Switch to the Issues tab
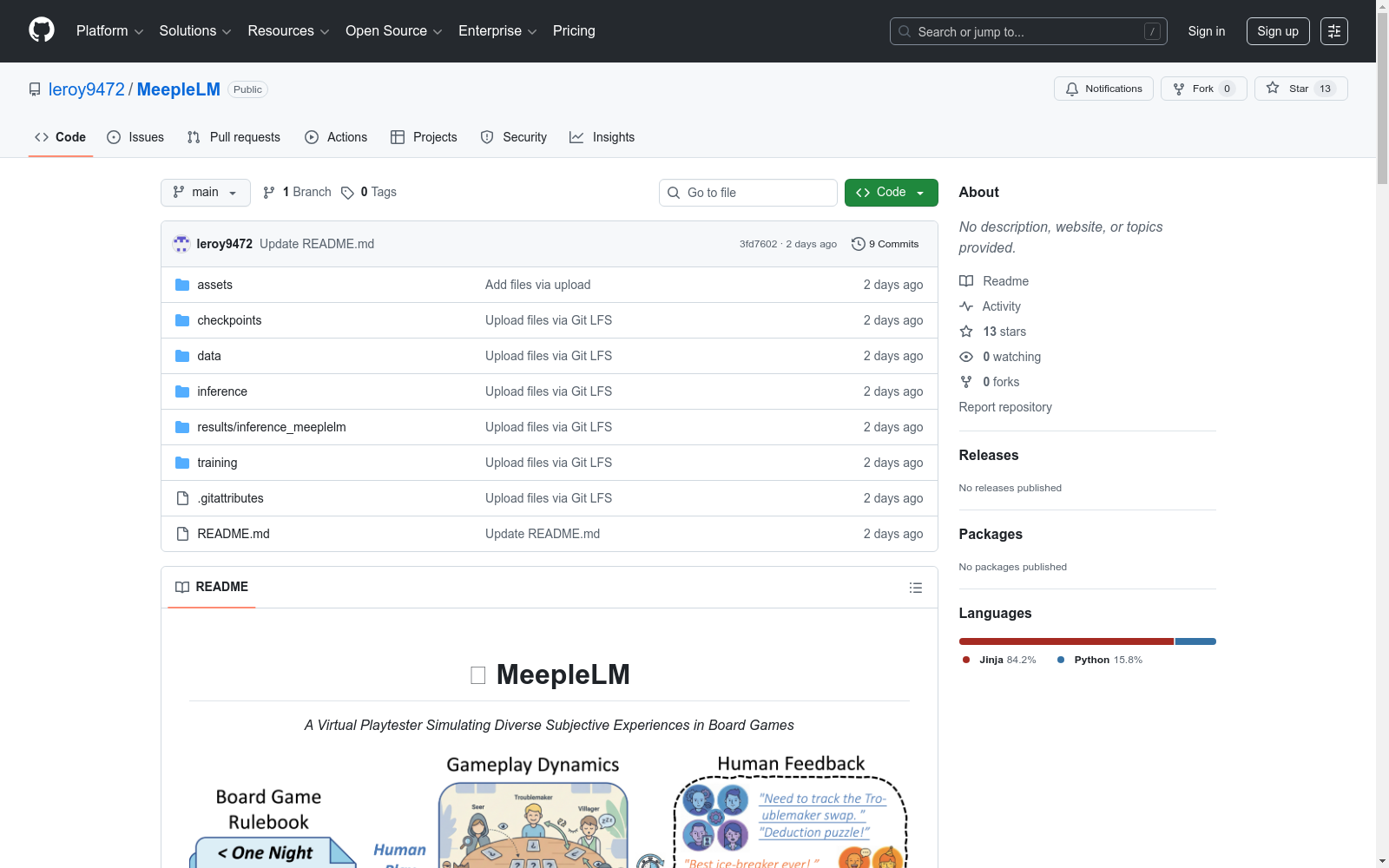Screen dimensions: 1389x868 135,137
